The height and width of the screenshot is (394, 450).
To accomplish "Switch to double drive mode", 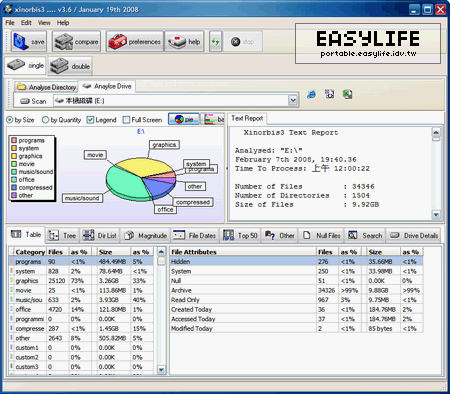I will [x=70, y=66].
